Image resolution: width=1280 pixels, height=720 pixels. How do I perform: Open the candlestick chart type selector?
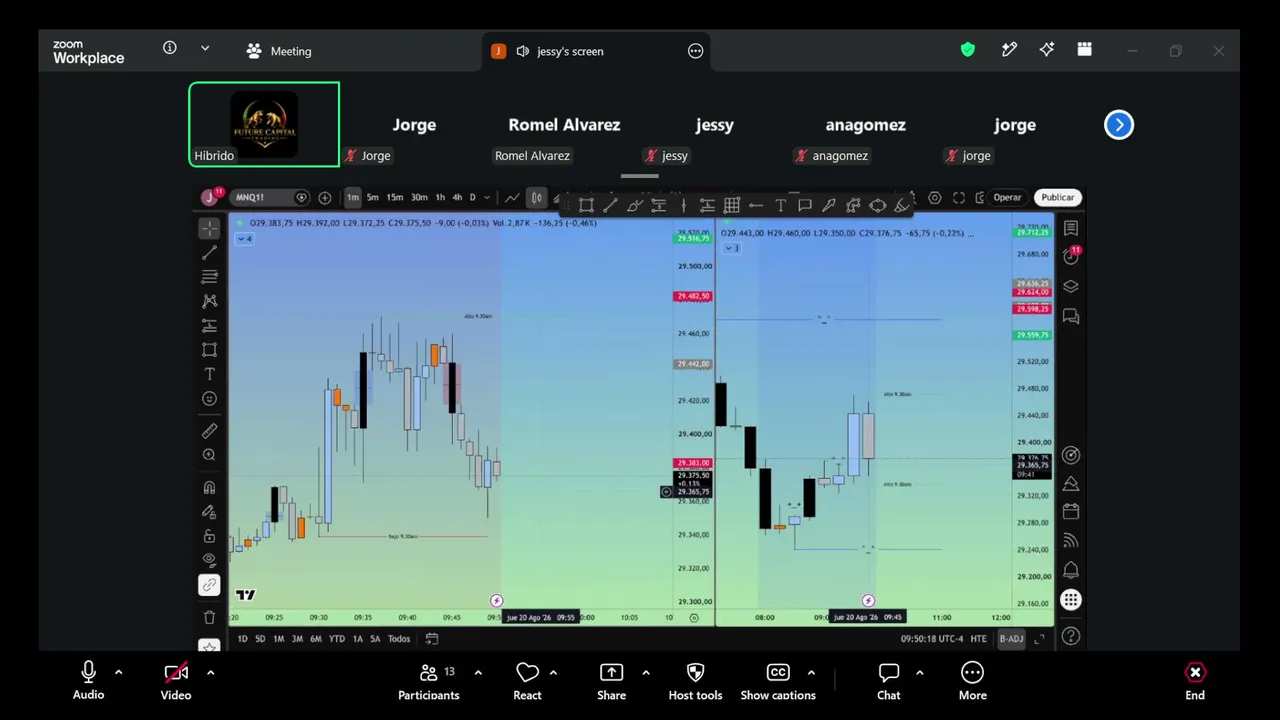coord(537,198)
